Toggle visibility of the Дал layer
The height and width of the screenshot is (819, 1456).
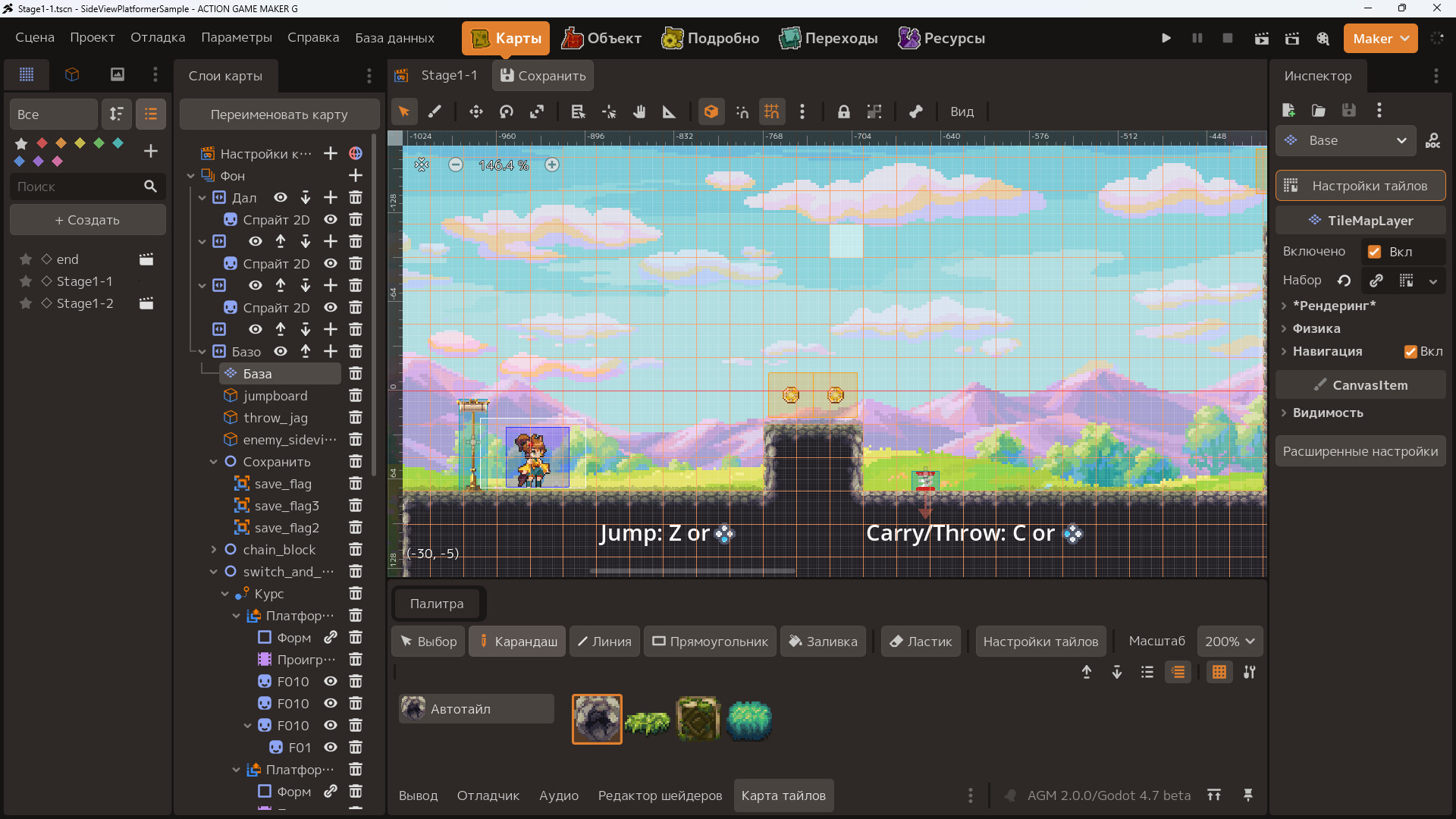tap(281, 197)
